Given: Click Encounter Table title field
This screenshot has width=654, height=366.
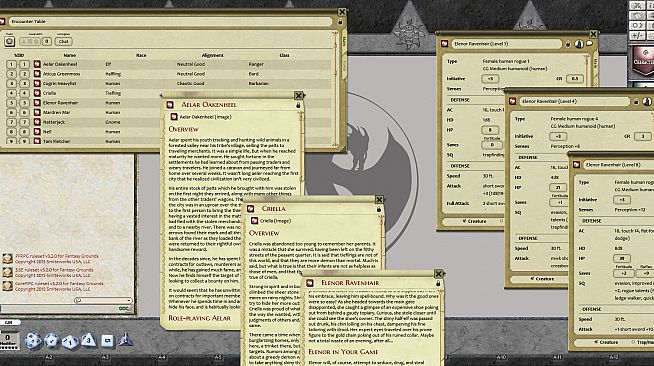Looking at the screenshot, I should (x=171, y=22).
